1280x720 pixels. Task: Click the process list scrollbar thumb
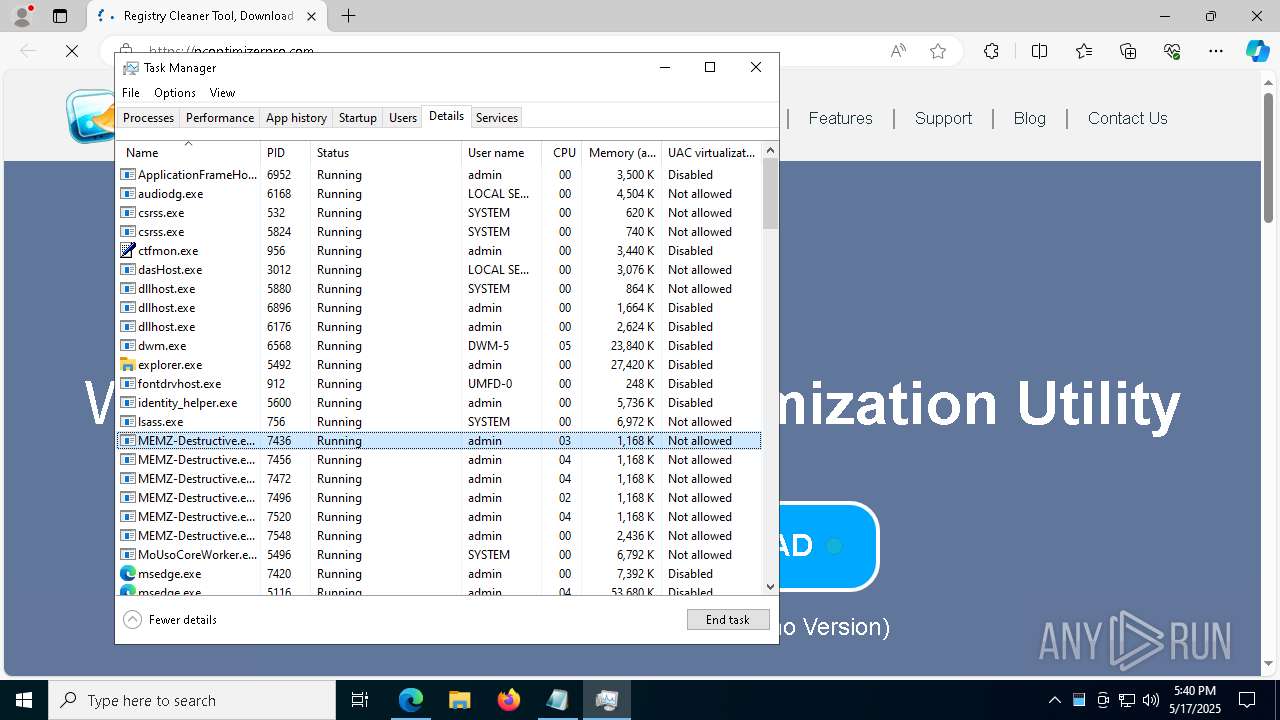pyautogui.click(x=770, y=193)
